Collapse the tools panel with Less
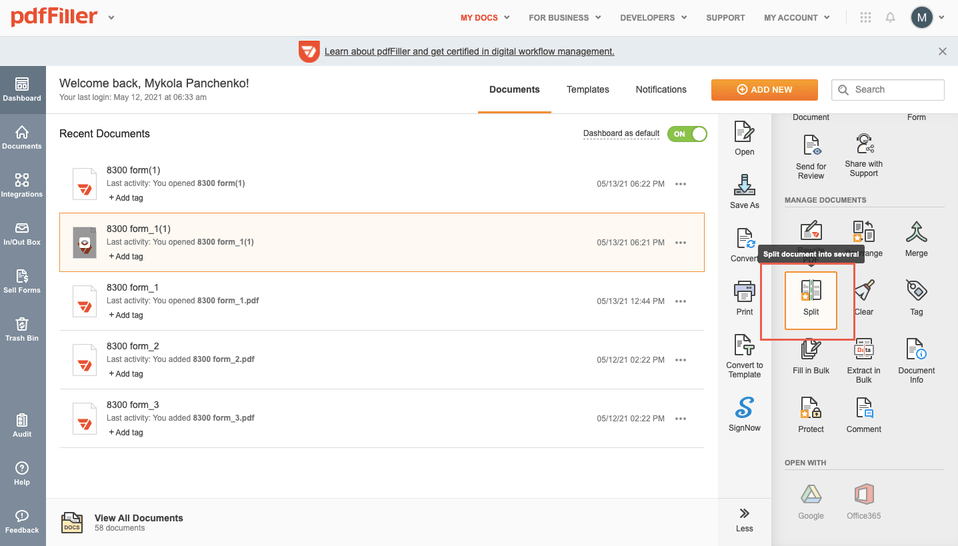This screenshot has height=546, width=958. pos(744,520)
